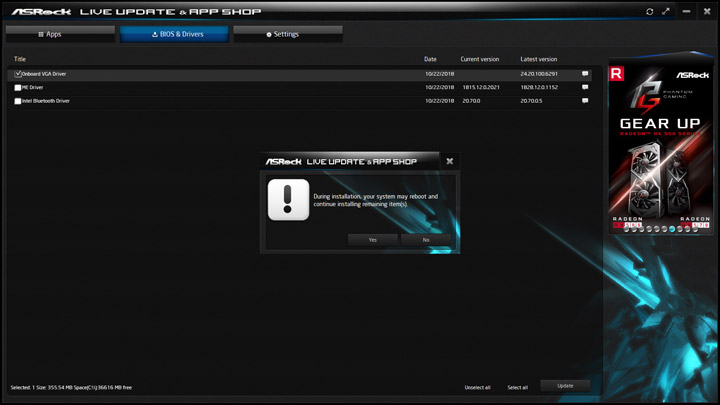Click the Current version column header
This screenshot has width=720, height=405.
click(x=480, y=59)
